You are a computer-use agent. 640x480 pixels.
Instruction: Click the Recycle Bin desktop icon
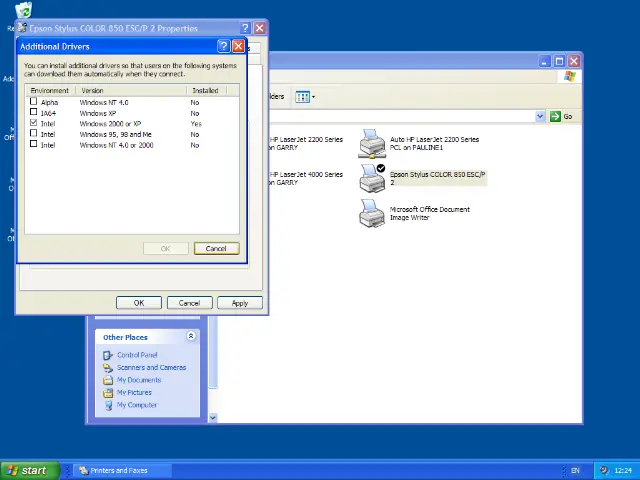click(24, 11)
